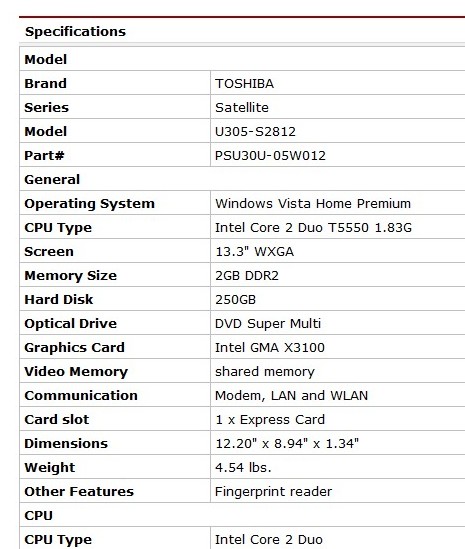465x549 pixels.
Task: Click the Specifications heading
Action: tap(75, 32)
